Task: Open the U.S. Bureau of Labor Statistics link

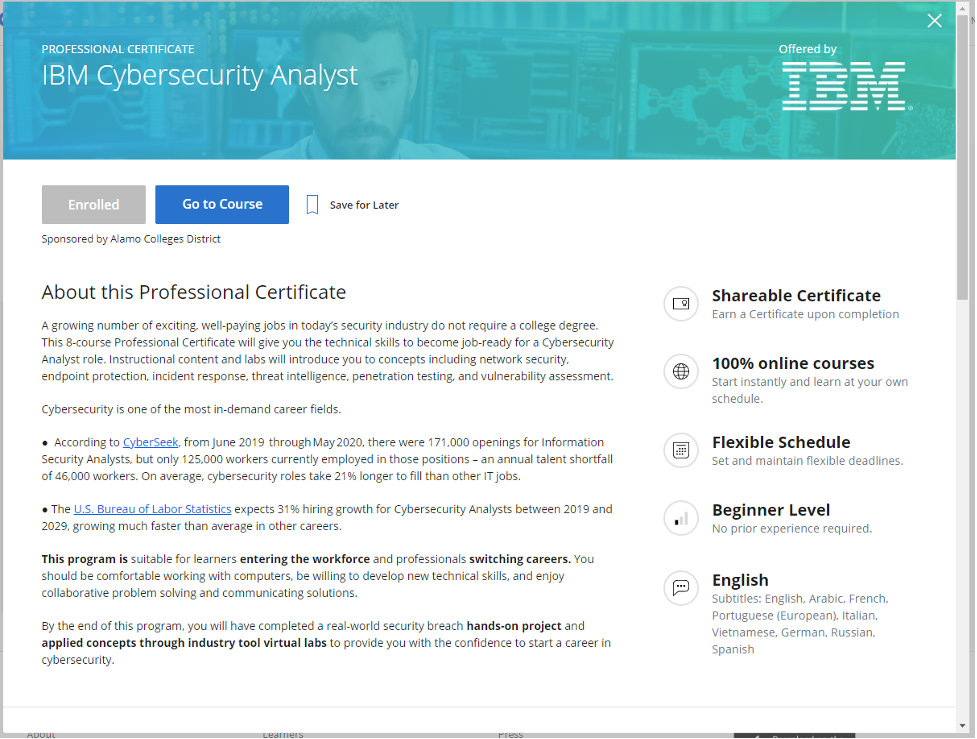Action: point(152,509)
